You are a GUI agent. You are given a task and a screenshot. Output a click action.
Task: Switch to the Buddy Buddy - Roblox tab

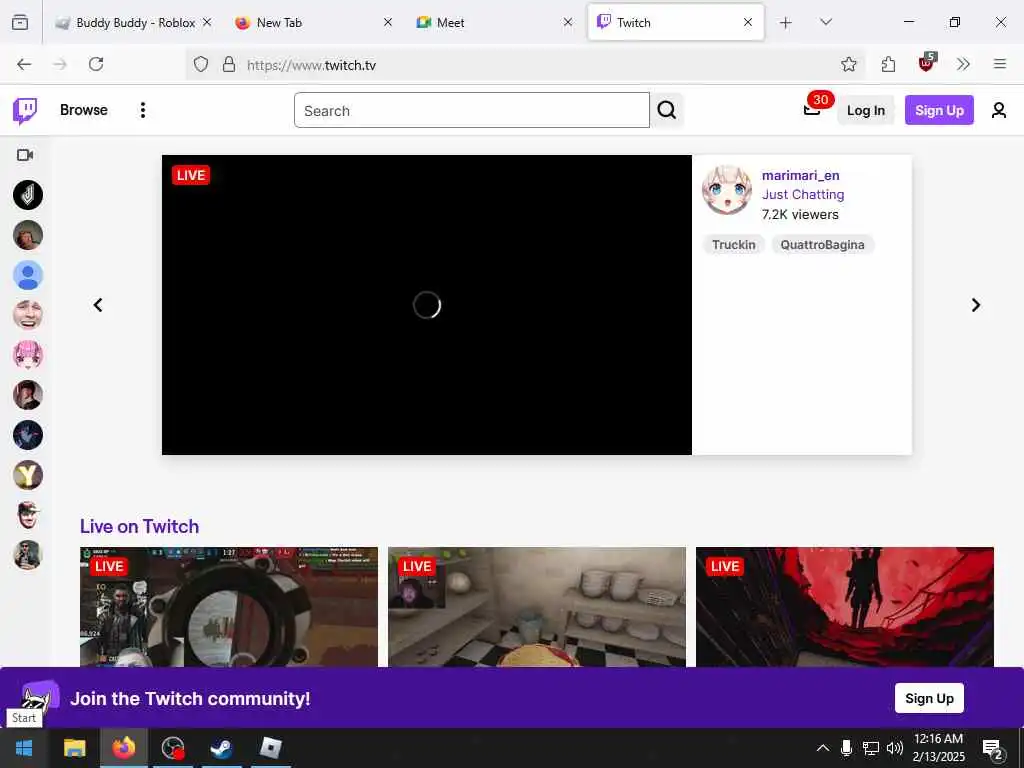(x=134, y=22)
